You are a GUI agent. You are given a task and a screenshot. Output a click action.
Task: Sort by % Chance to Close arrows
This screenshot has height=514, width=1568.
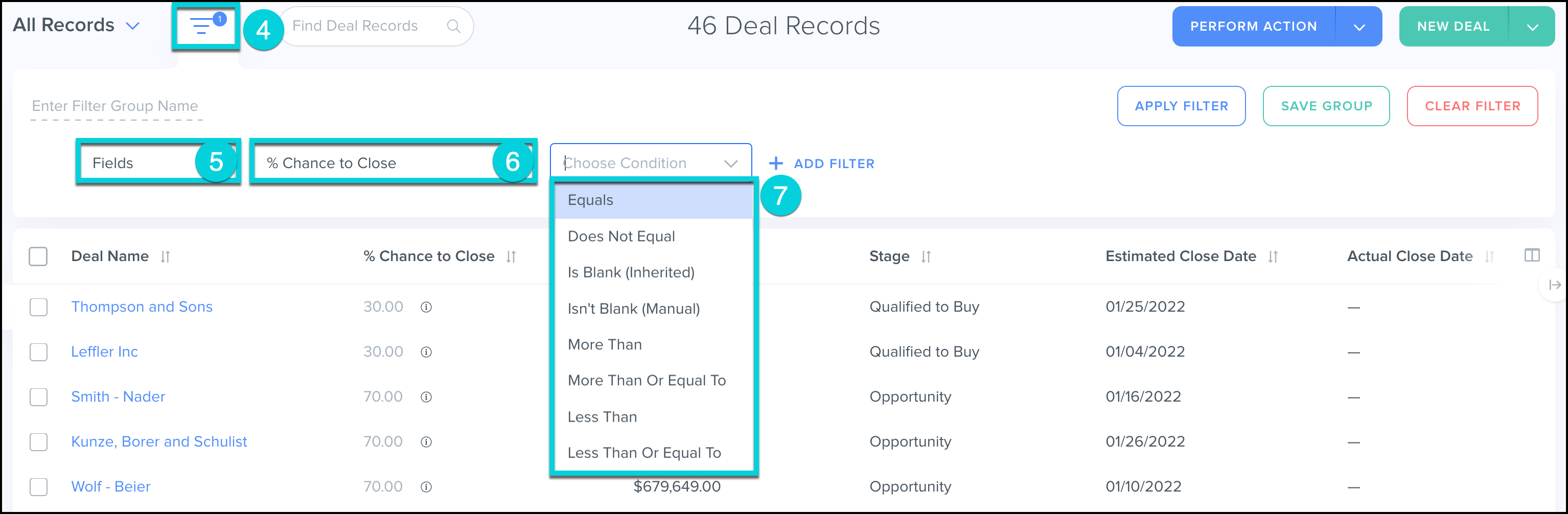(x=511, y=256)
